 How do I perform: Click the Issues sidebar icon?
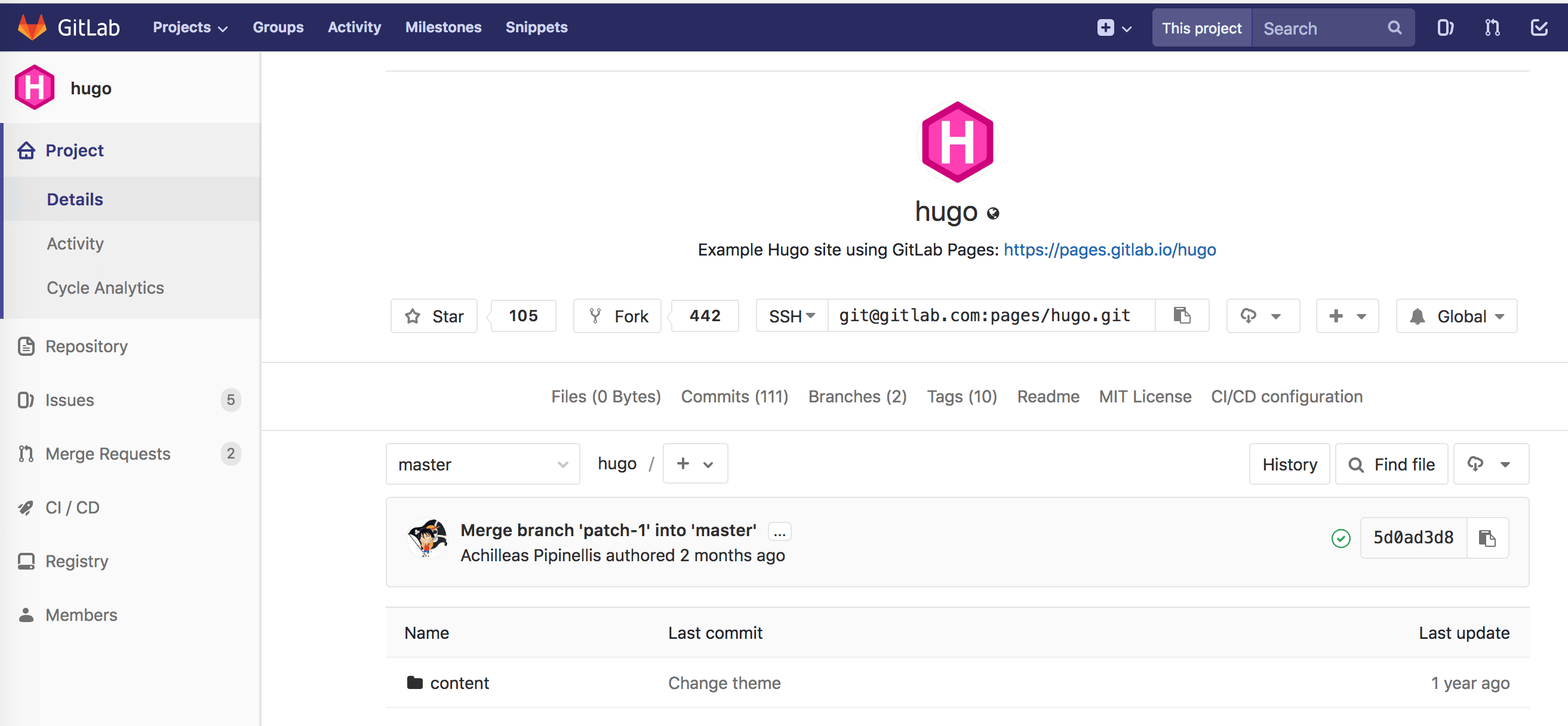[x=26, y=400]
